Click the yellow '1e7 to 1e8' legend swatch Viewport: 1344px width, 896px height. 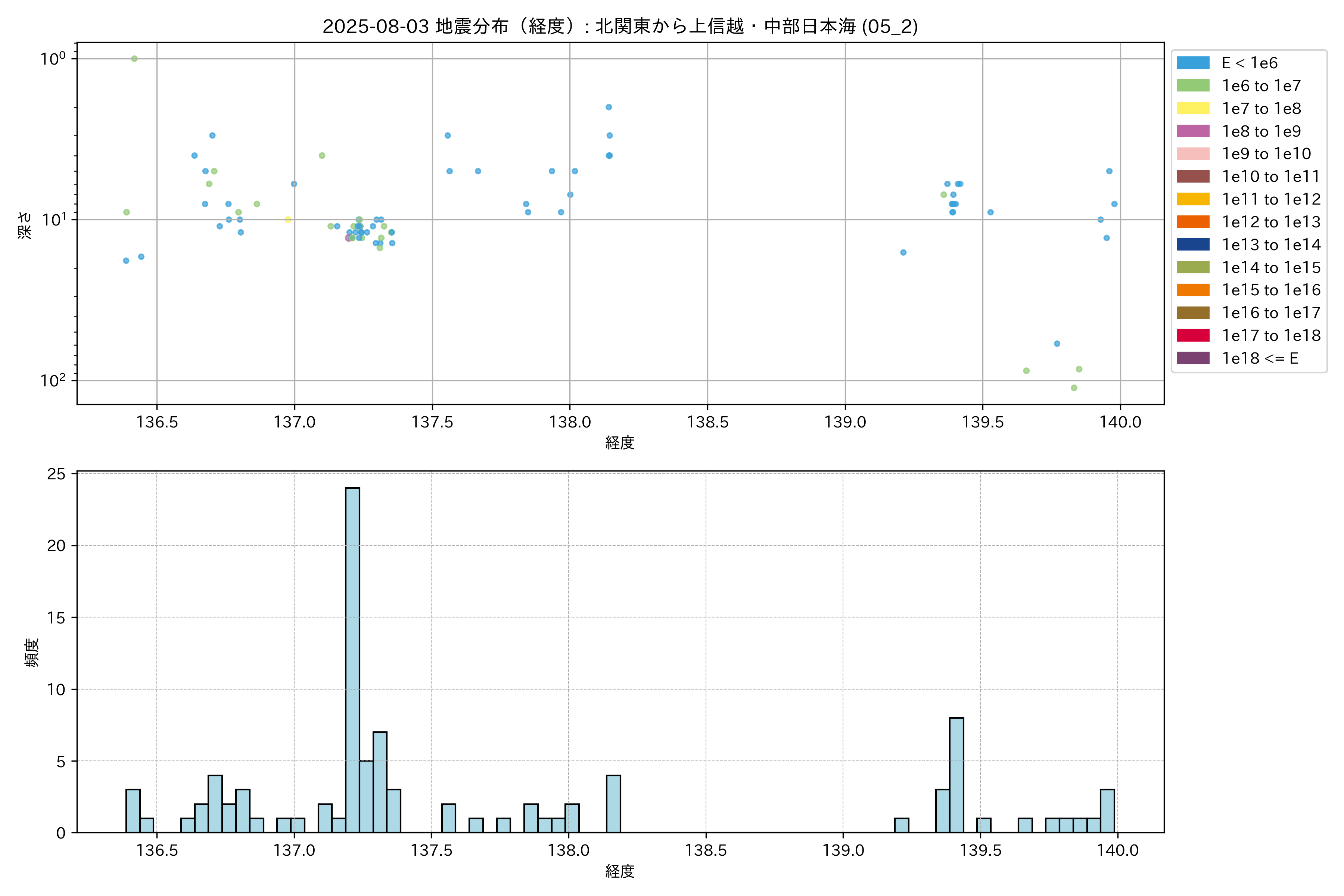coord(1192,109)
